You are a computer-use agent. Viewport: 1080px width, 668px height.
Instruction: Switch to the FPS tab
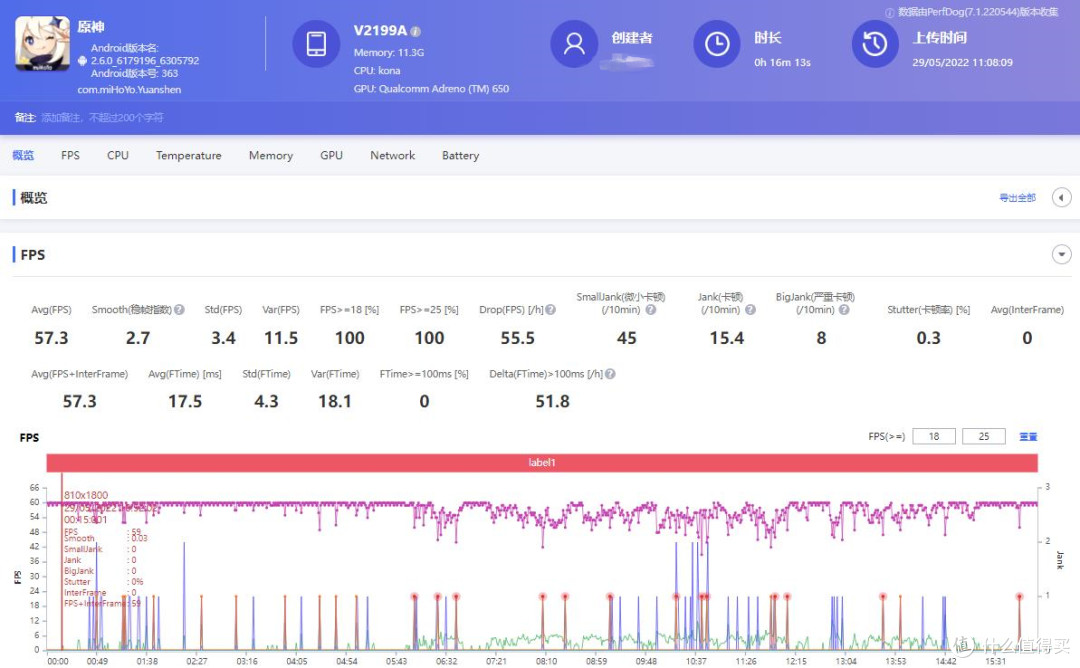click(70, 156)
